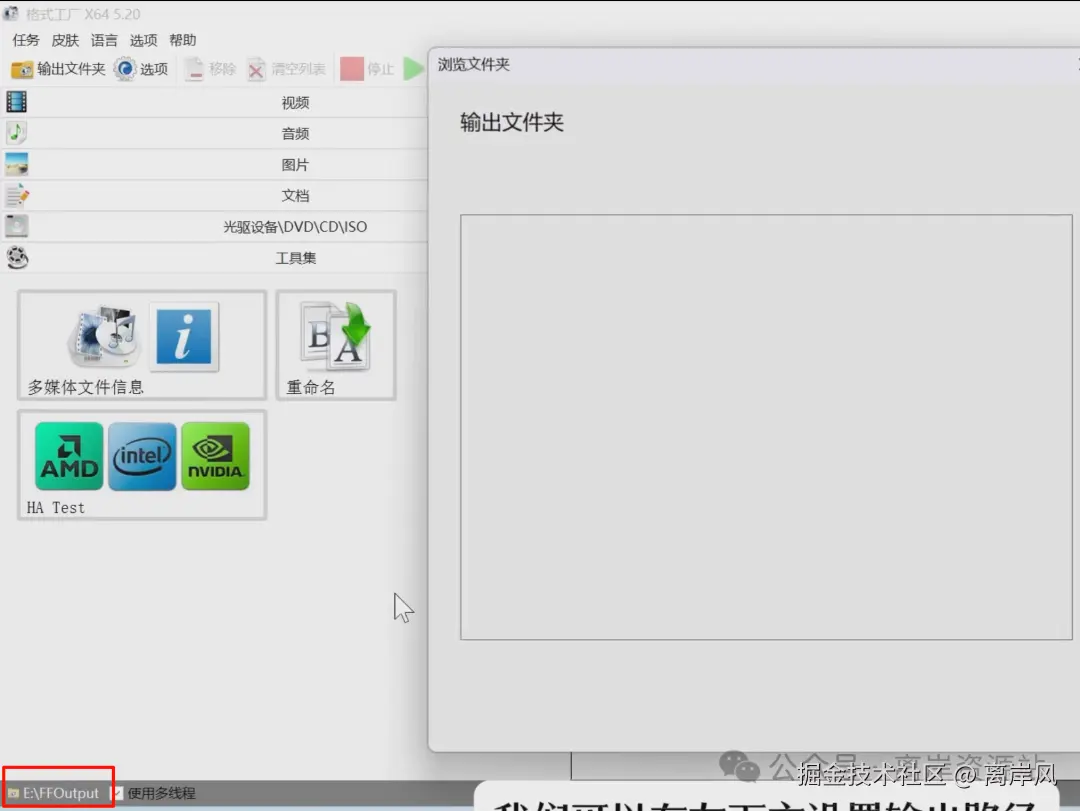
Task: Expand the 工具集 tools section
Action: [296, 257]
